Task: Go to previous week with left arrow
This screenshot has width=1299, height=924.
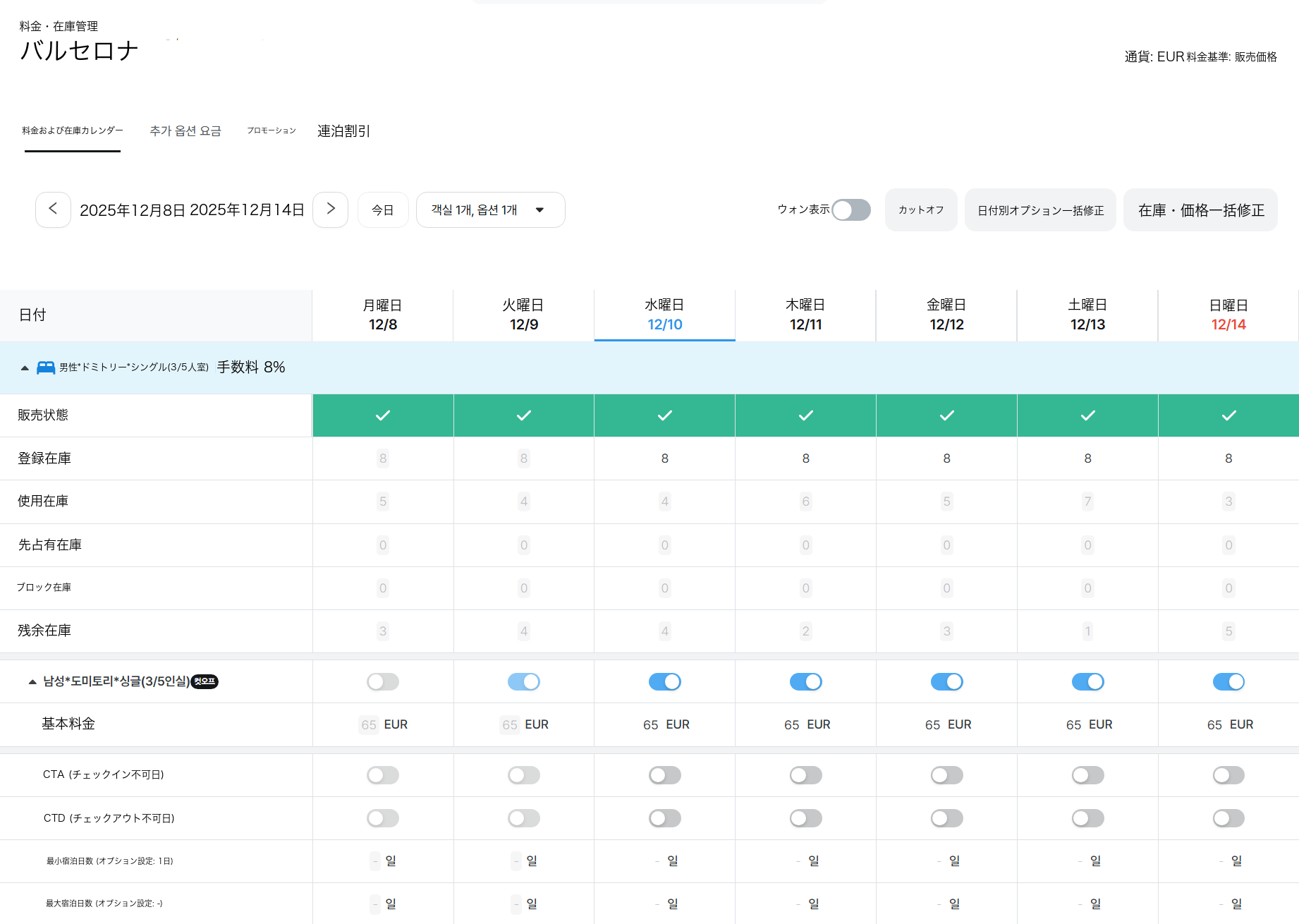Action: click(53, 209)
